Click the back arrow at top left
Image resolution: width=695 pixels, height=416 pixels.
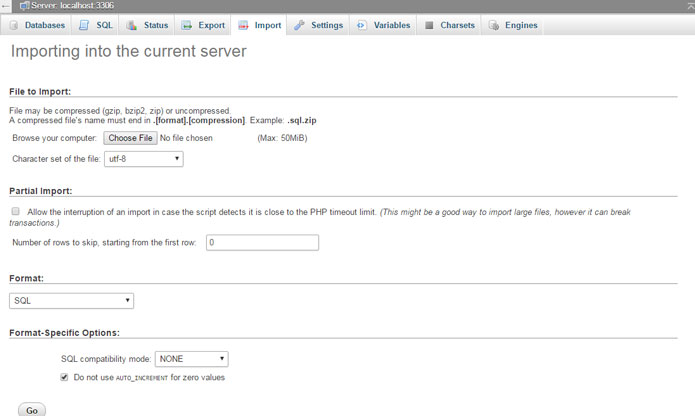(x=5, y=6)
